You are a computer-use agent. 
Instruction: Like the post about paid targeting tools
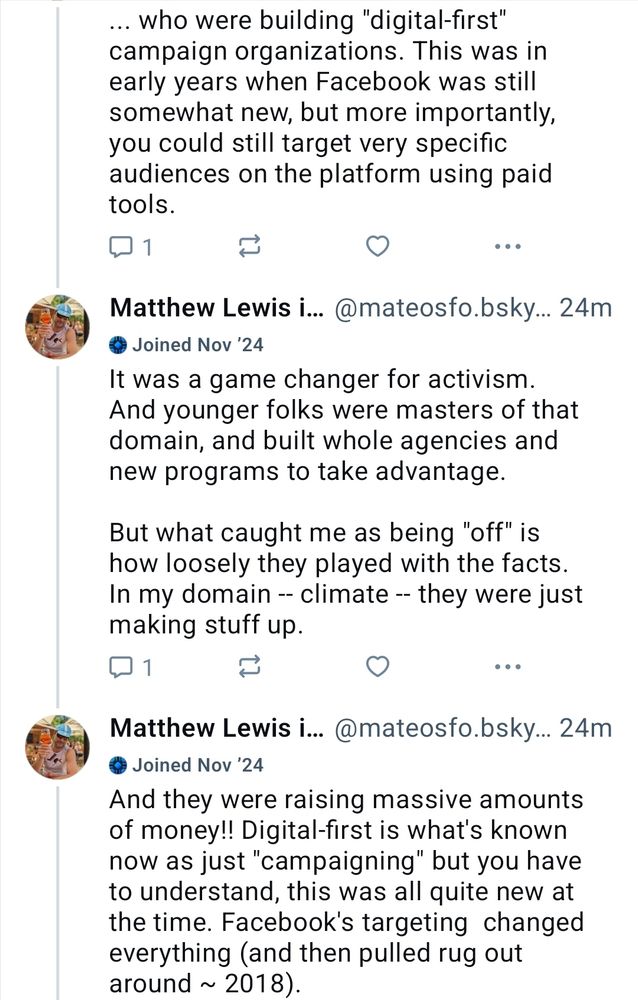pyautogui.click(x=377, y=246)
